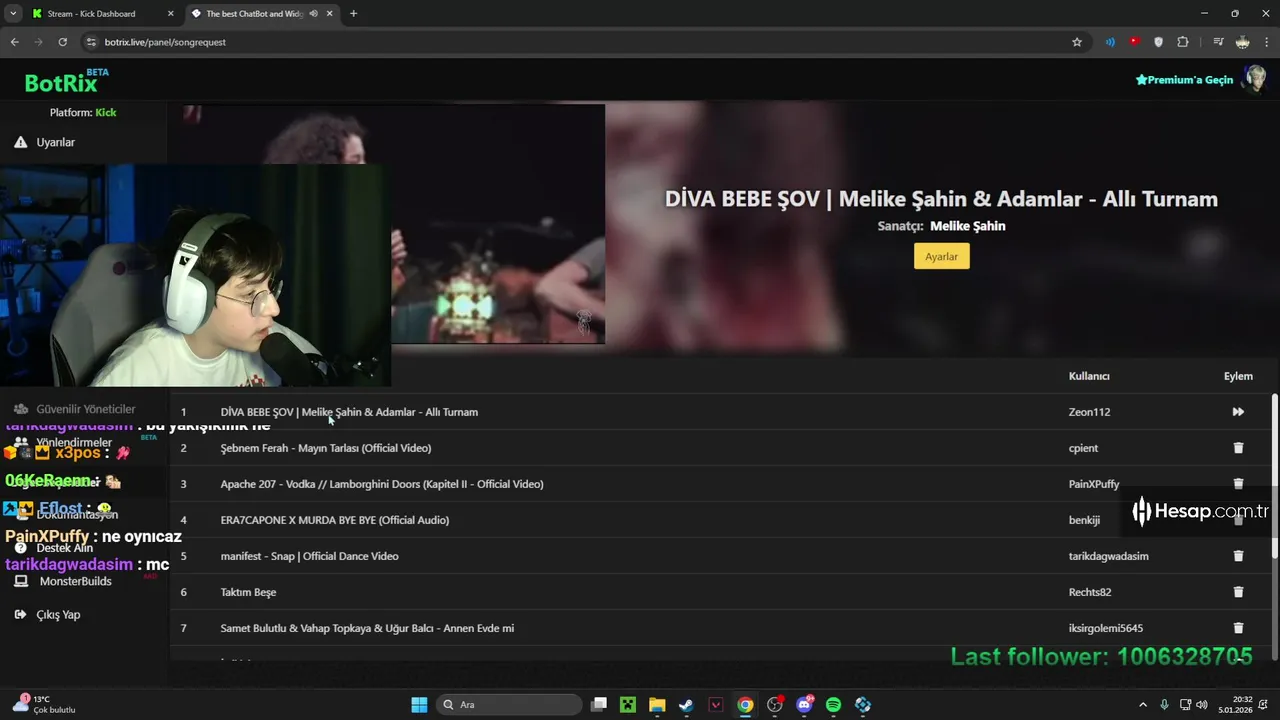Open Task View from the taskbar

coord(599,705)
